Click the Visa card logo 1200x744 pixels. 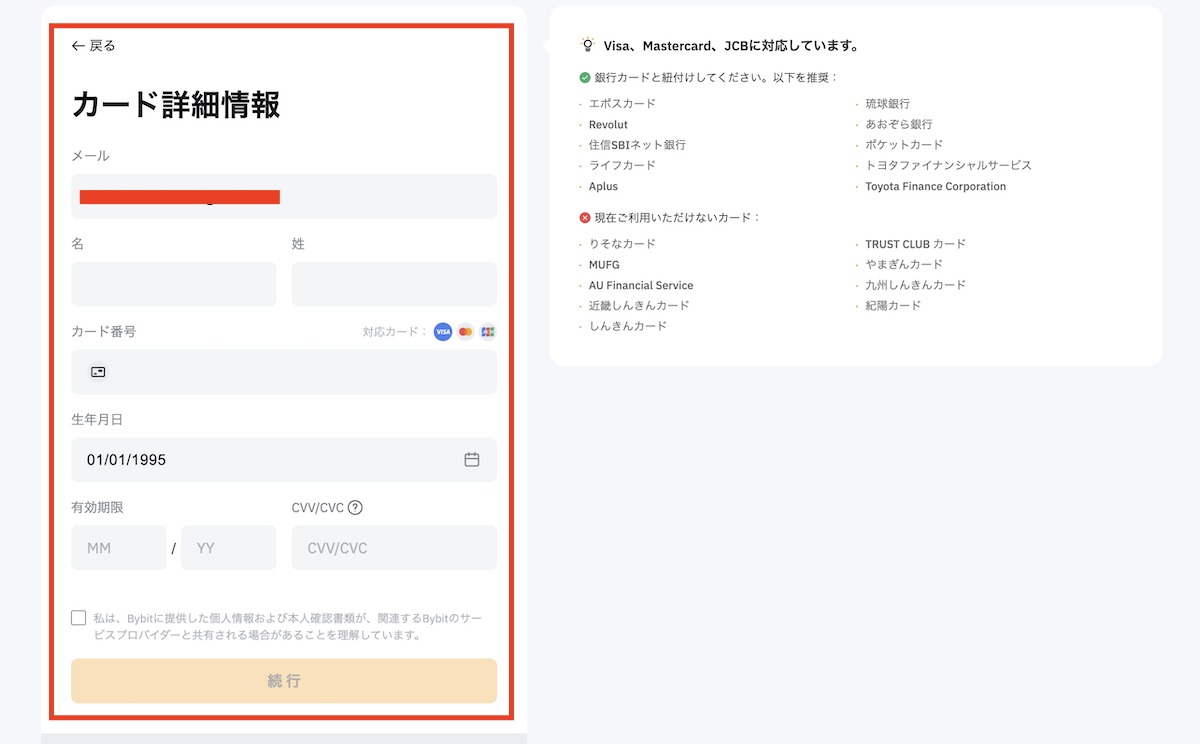click(443, 332)
